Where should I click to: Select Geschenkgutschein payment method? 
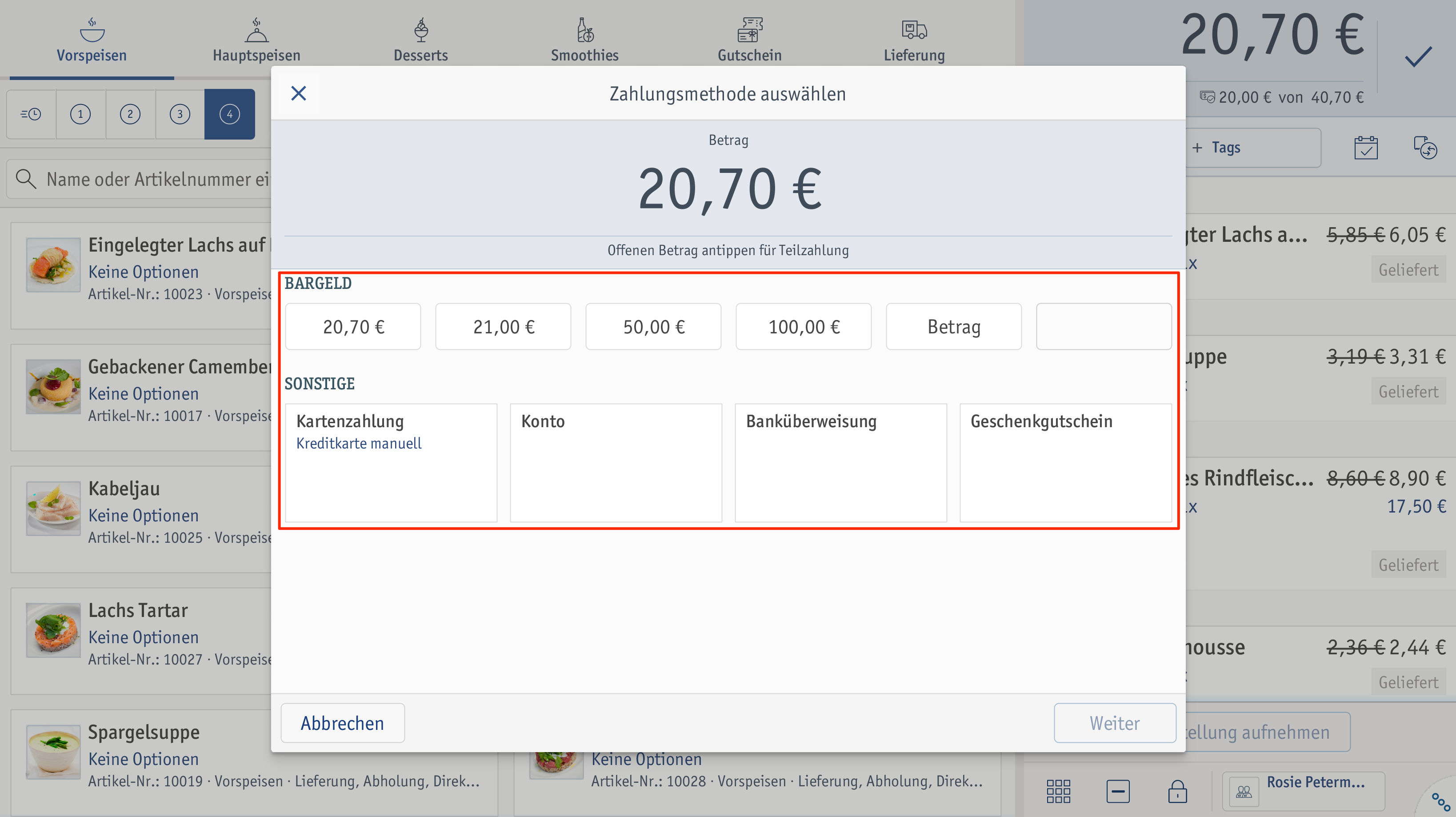pyautogui.click(x=1066, y=462)
